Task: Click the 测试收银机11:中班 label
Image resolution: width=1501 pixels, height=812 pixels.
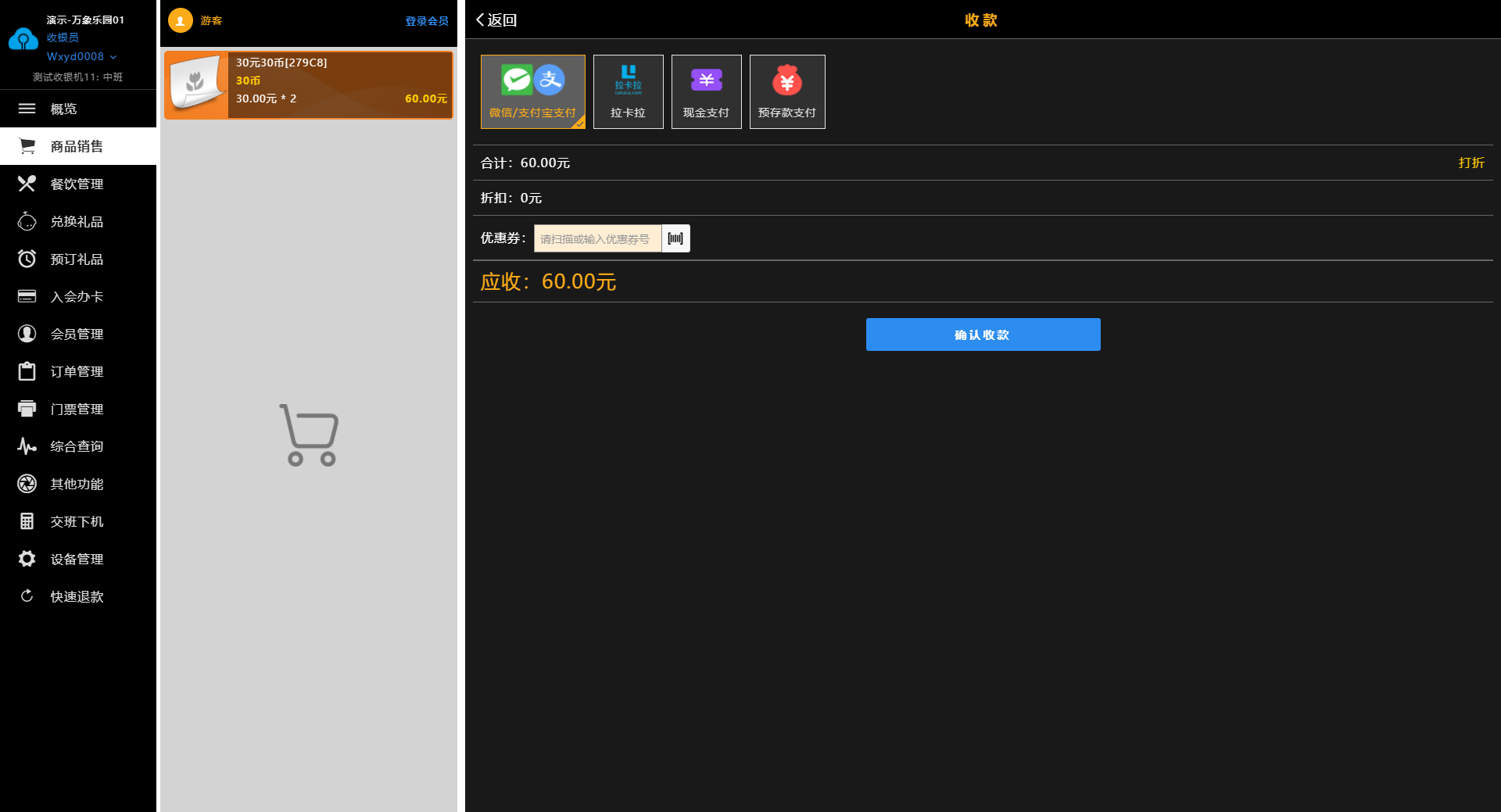Action: [77, 77]
